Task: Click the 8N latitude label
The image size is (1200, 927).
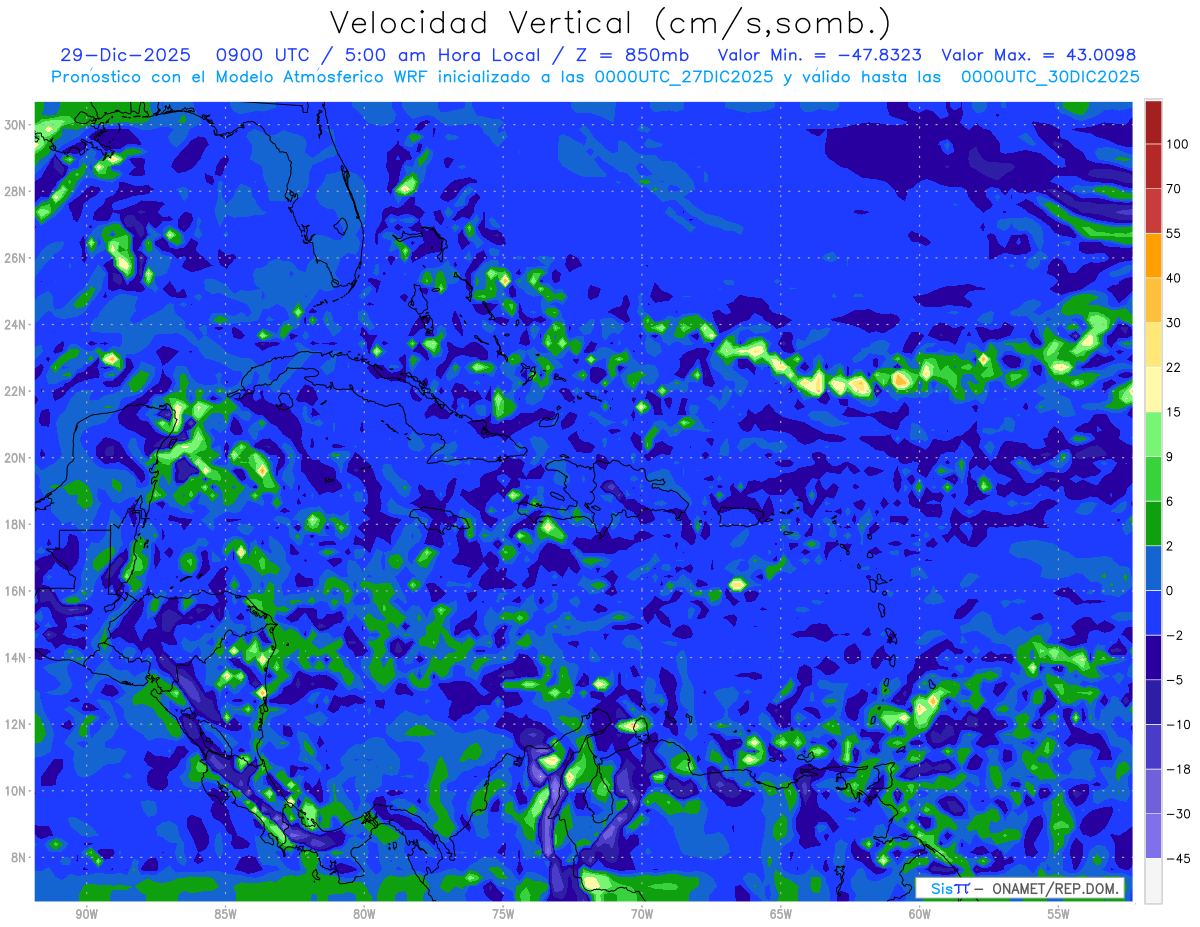Action: click(x=20, y=857)
